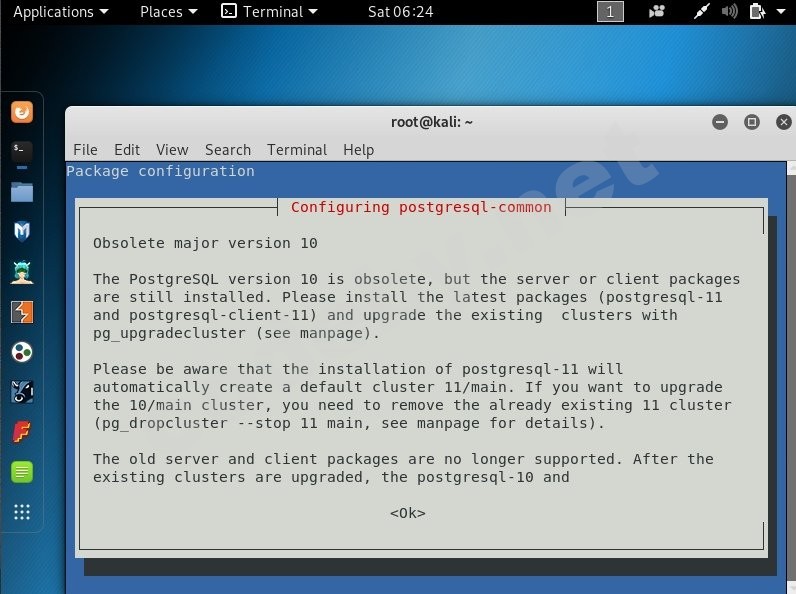Show all applications grid
The height and width of the screenshot is (594, 796).
22,512
